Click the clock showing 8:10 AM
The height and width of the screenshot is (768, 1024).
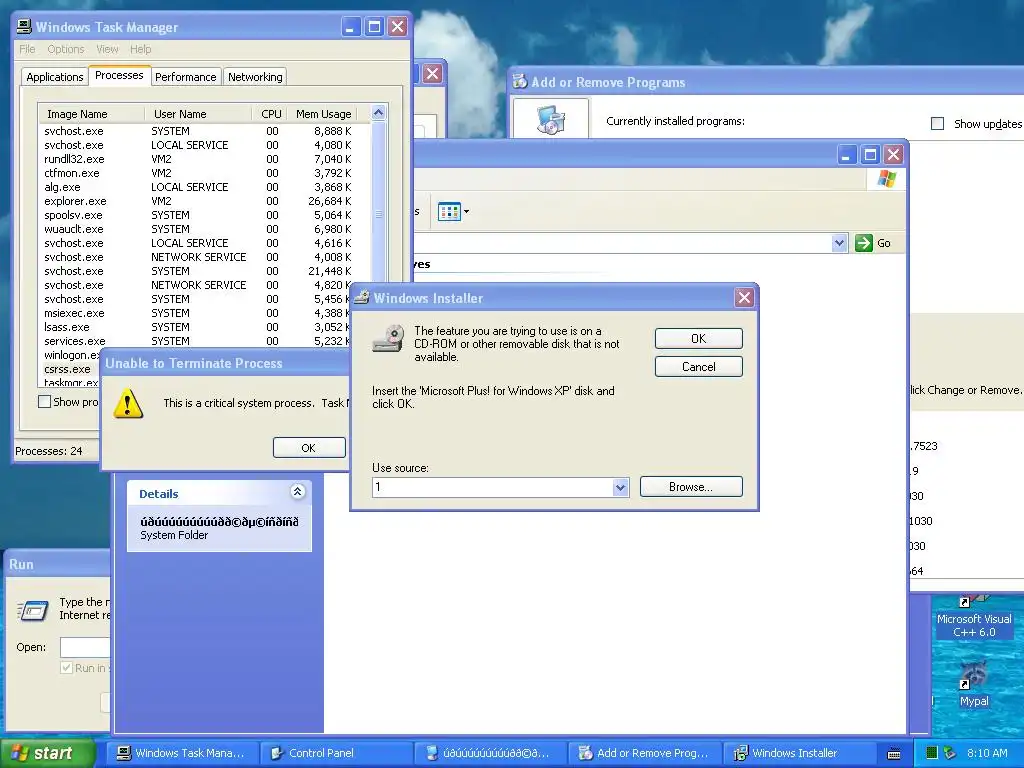pyautogui.click(x=987, y=753)
